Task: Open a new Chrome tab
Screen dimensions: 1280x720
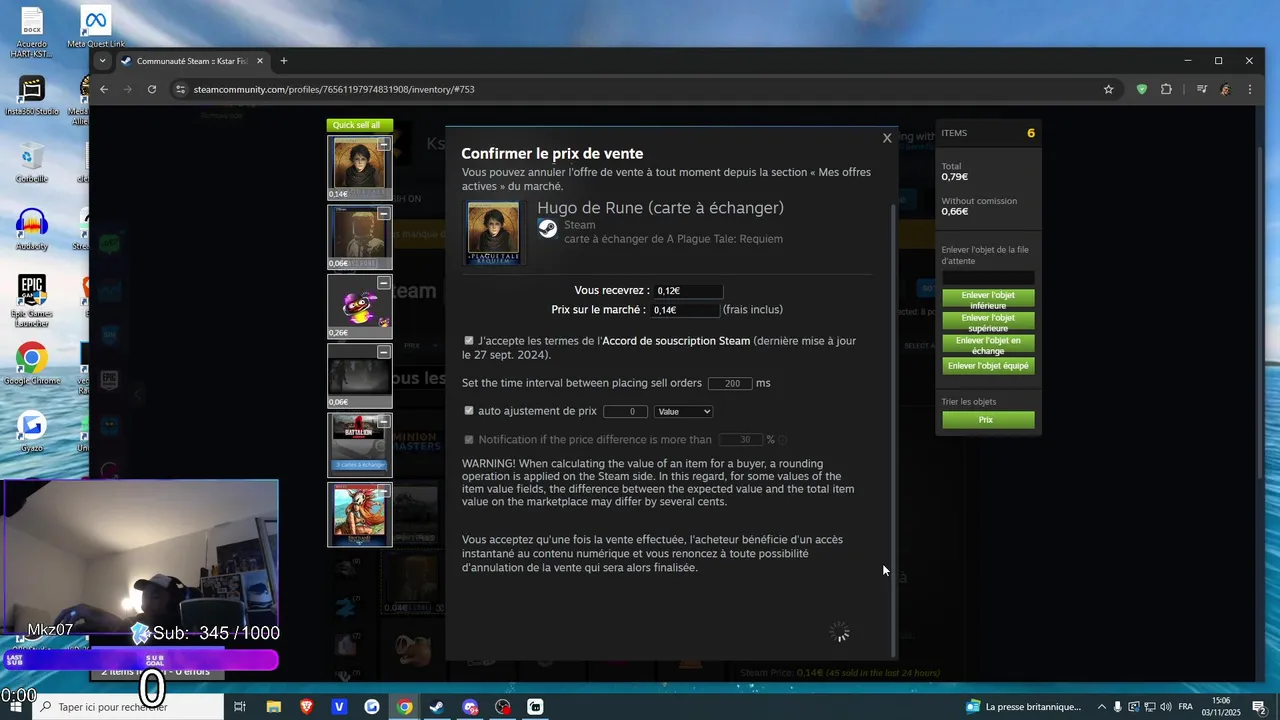Action: click(x=284, y=61)
